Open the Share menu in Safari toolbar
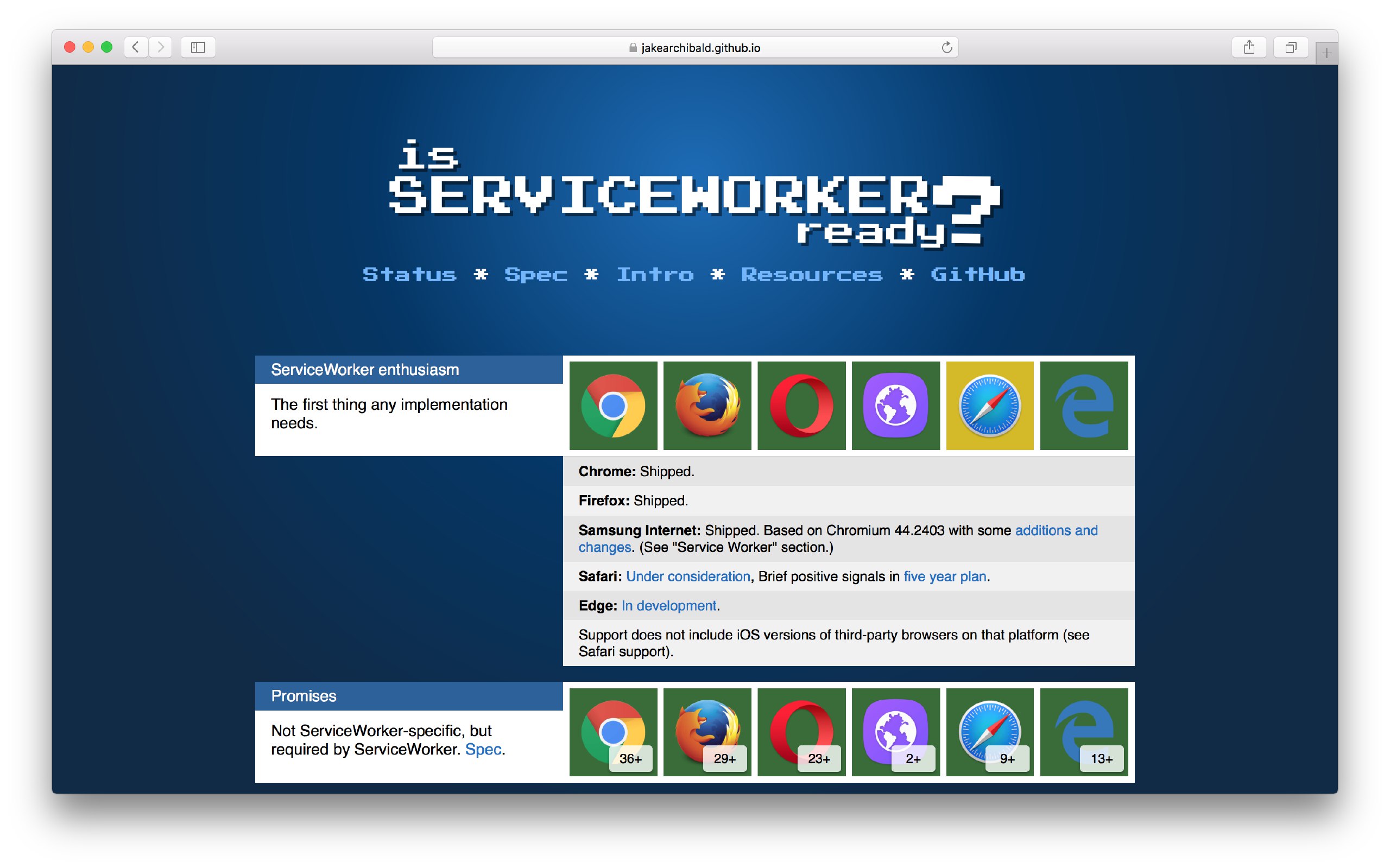 tap(1249, 47)
